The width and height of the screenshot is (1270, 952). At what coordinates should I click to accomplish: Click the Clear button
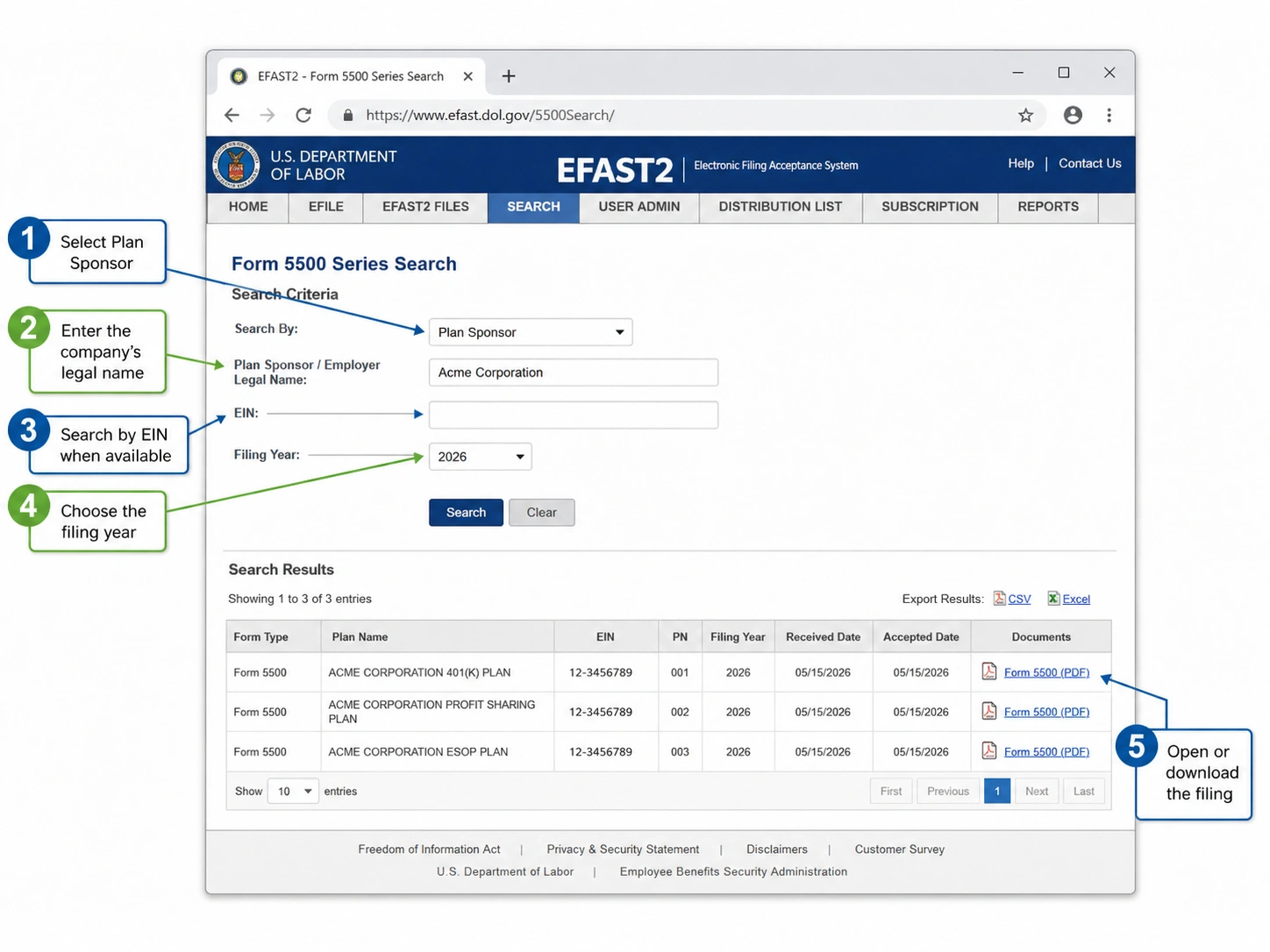click(541, 513)
